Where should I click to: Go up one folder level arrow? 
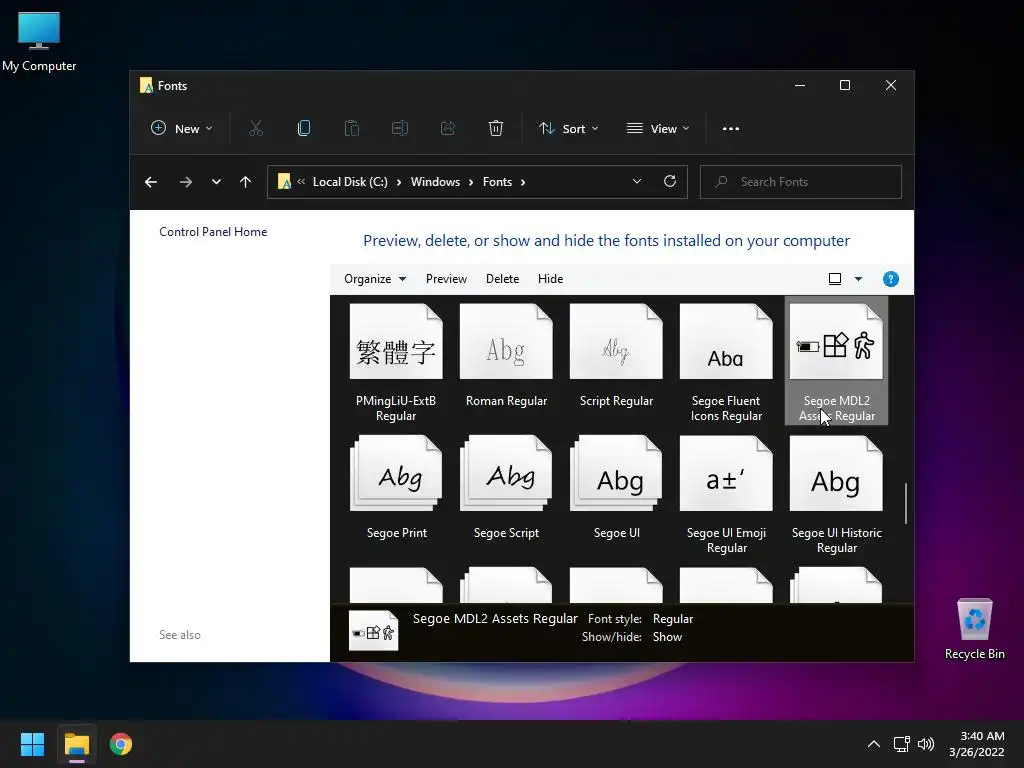click(246, 182)
